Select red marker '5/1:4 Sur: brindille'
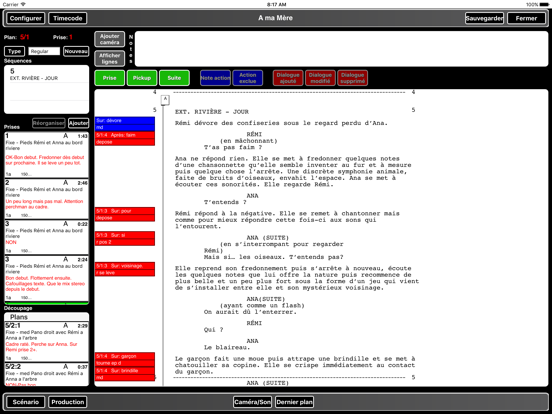 pyautogui.click(x=125, y=374)
